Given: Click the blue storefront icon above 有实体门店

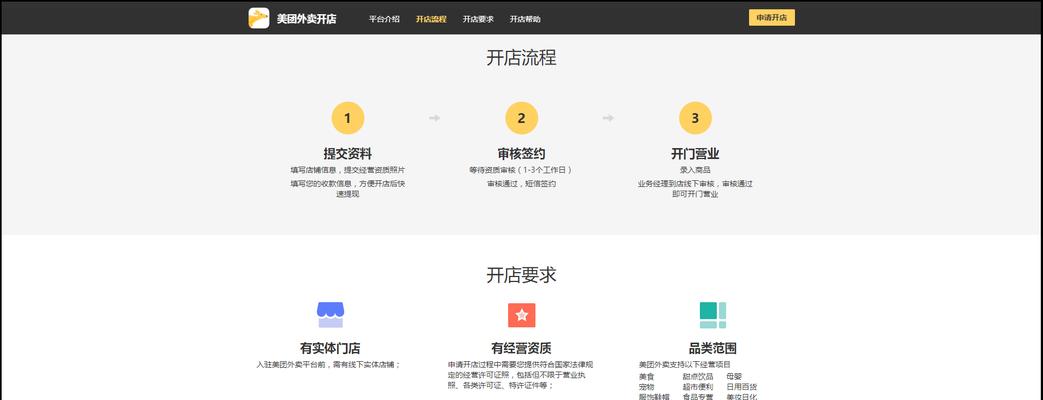Looking at the screenshot, I should pos(330,315).
